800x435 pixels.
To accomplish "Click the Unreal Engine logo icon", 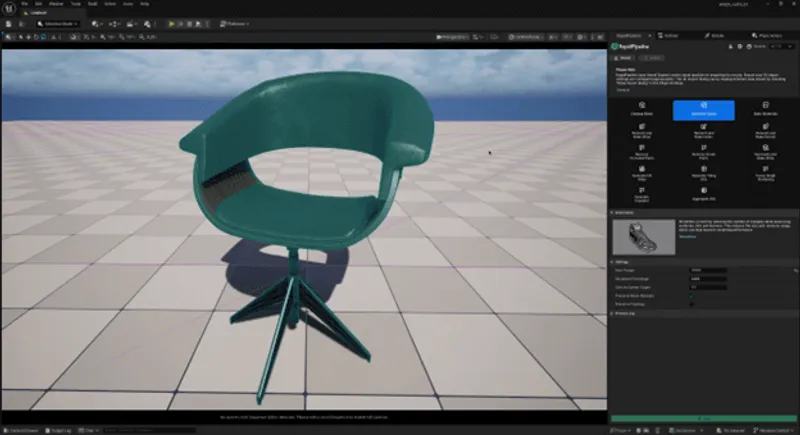I will 9,7.
